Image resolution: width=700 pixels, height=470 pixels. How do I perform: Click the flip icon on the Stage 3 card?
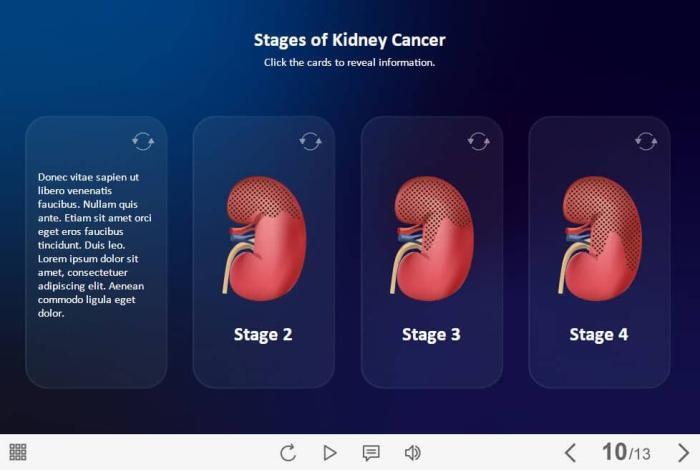pyautogui.click(x=479, y=141)
